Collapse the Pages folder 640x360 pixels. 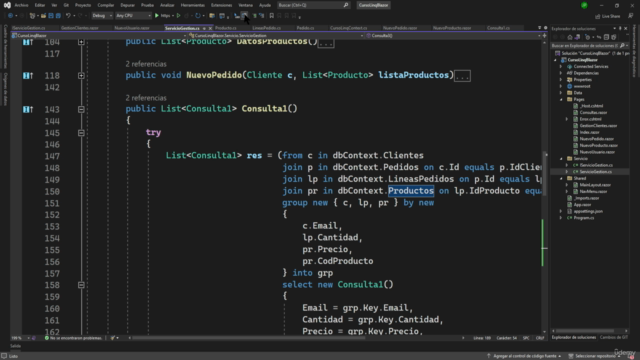pyautogui.click(x=560, y=99)
